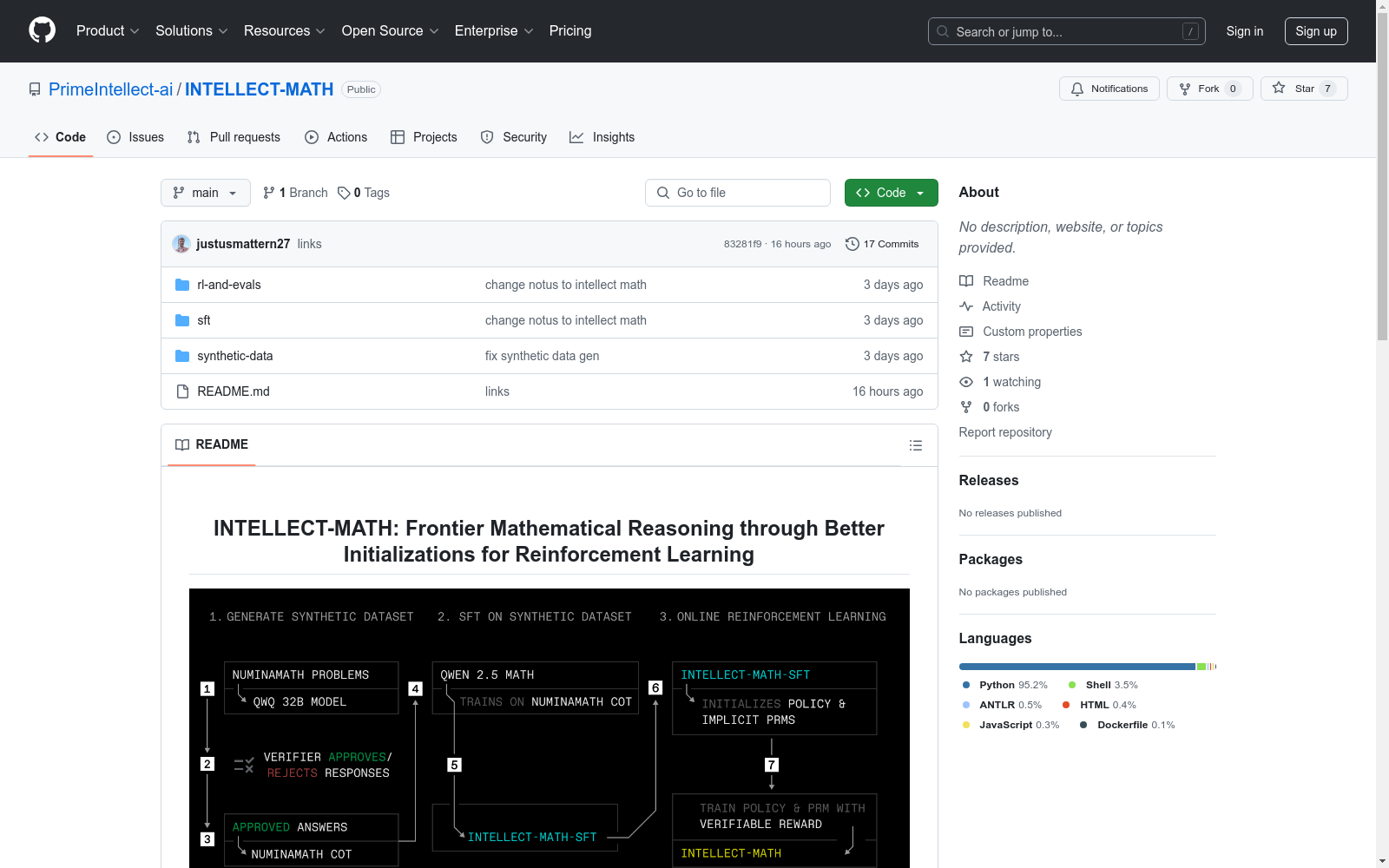Open the Releases section heading
Screen dimensions: 1389x868
click(x=989, y=480)
